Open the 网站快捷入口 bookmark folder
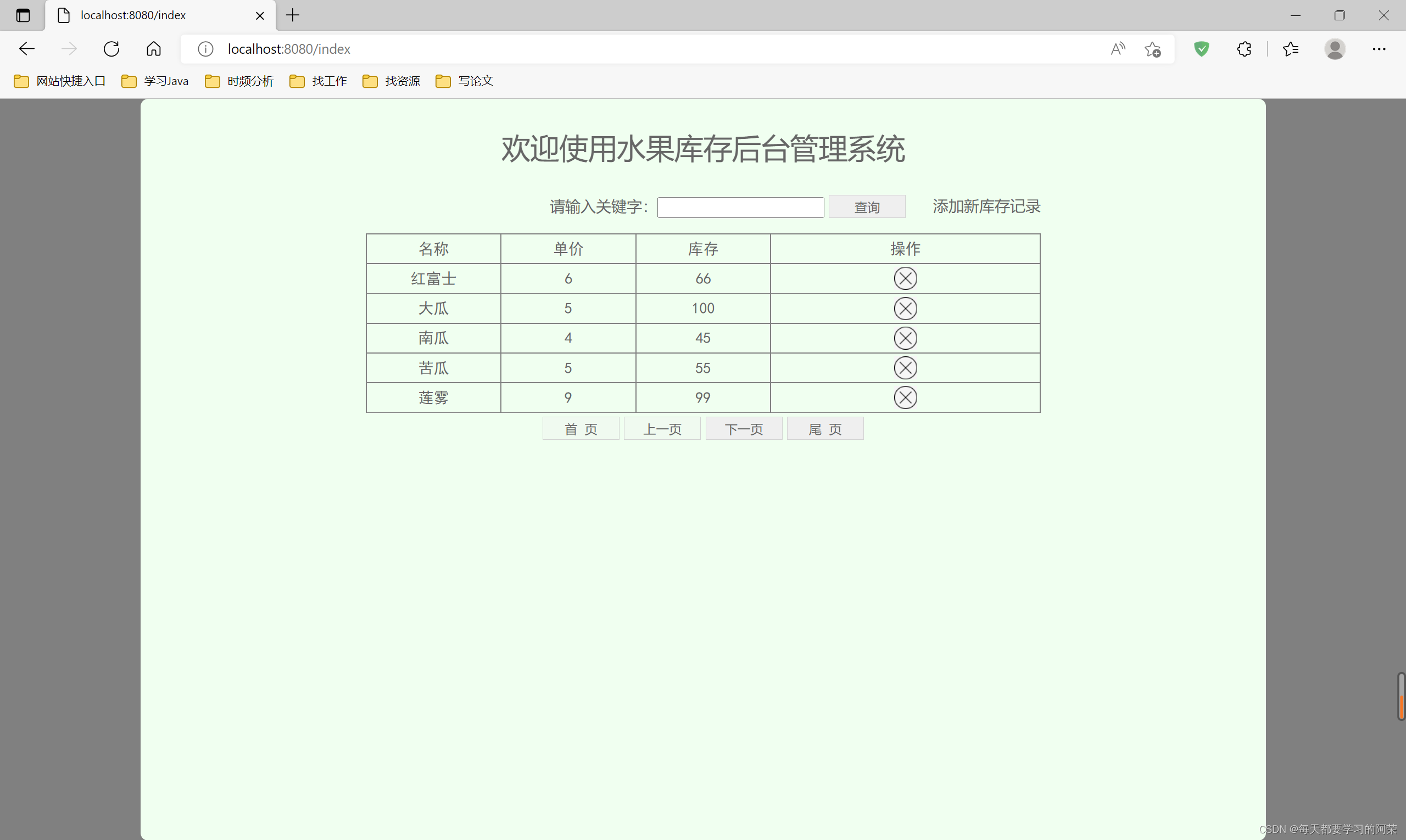The image size is (1406, 840). (59, 81)
